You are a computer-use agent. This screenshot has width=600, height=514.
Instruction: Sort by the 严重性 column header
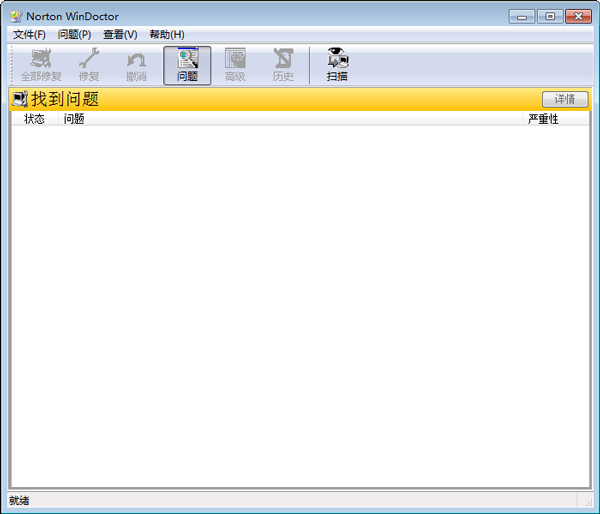pyautogui.click(x=555, y=119)
